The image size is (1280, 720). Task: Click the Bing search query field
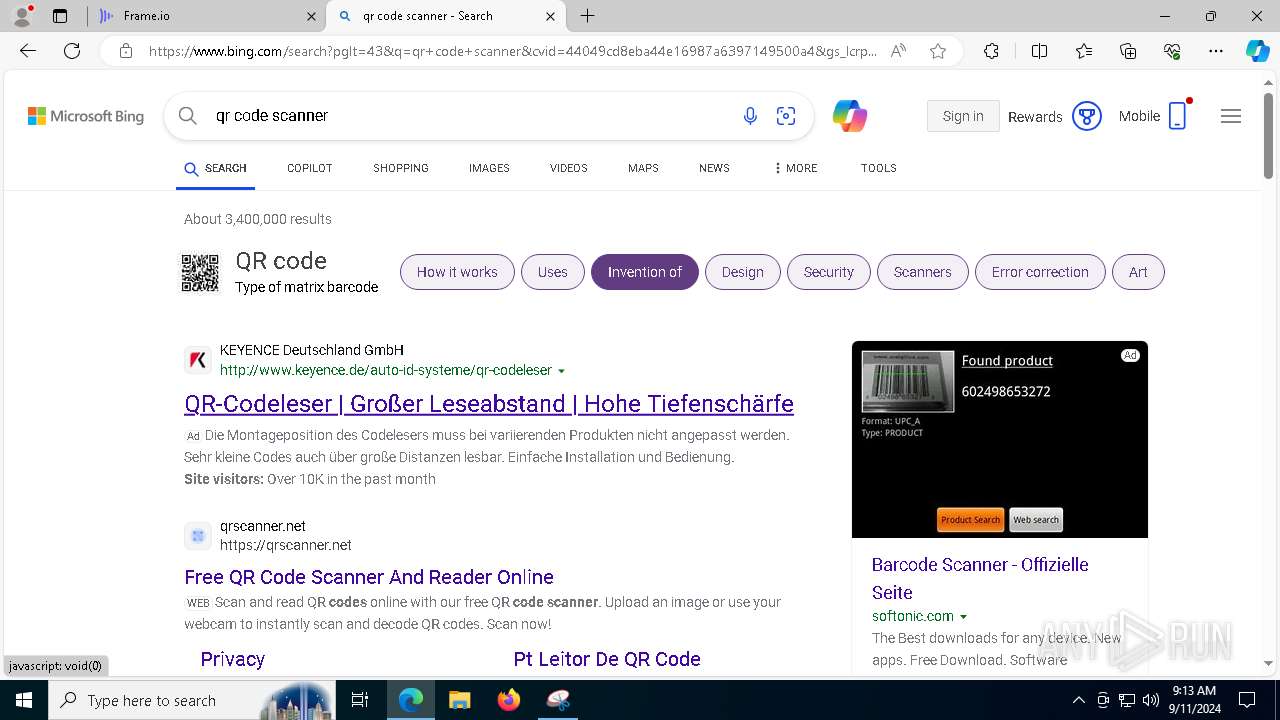click(470, 116)
